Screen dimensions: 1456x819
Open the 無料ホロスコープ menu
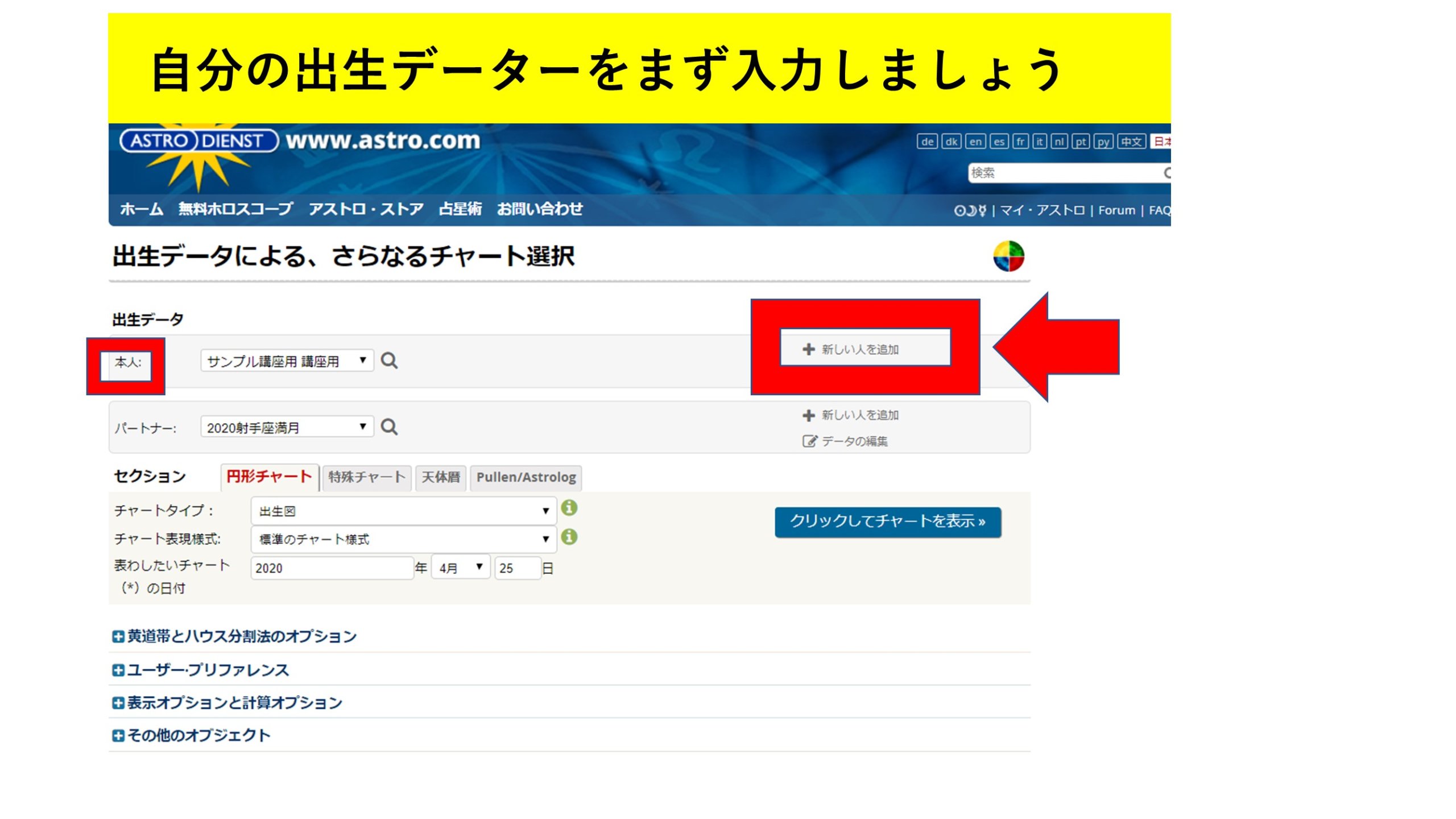(x=235, y=209)
